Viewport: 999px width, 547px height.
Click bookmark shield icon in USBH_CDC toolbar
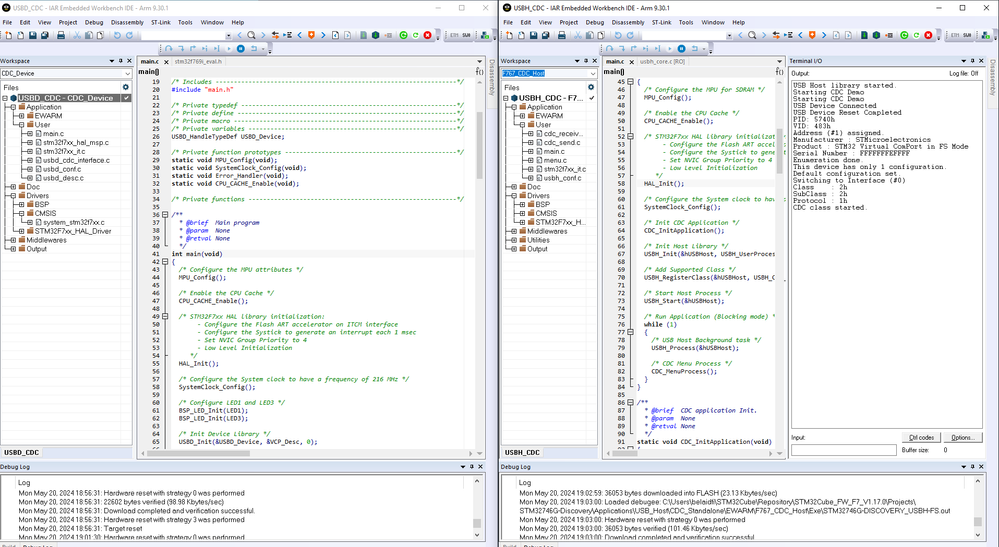tap(812, 35)
